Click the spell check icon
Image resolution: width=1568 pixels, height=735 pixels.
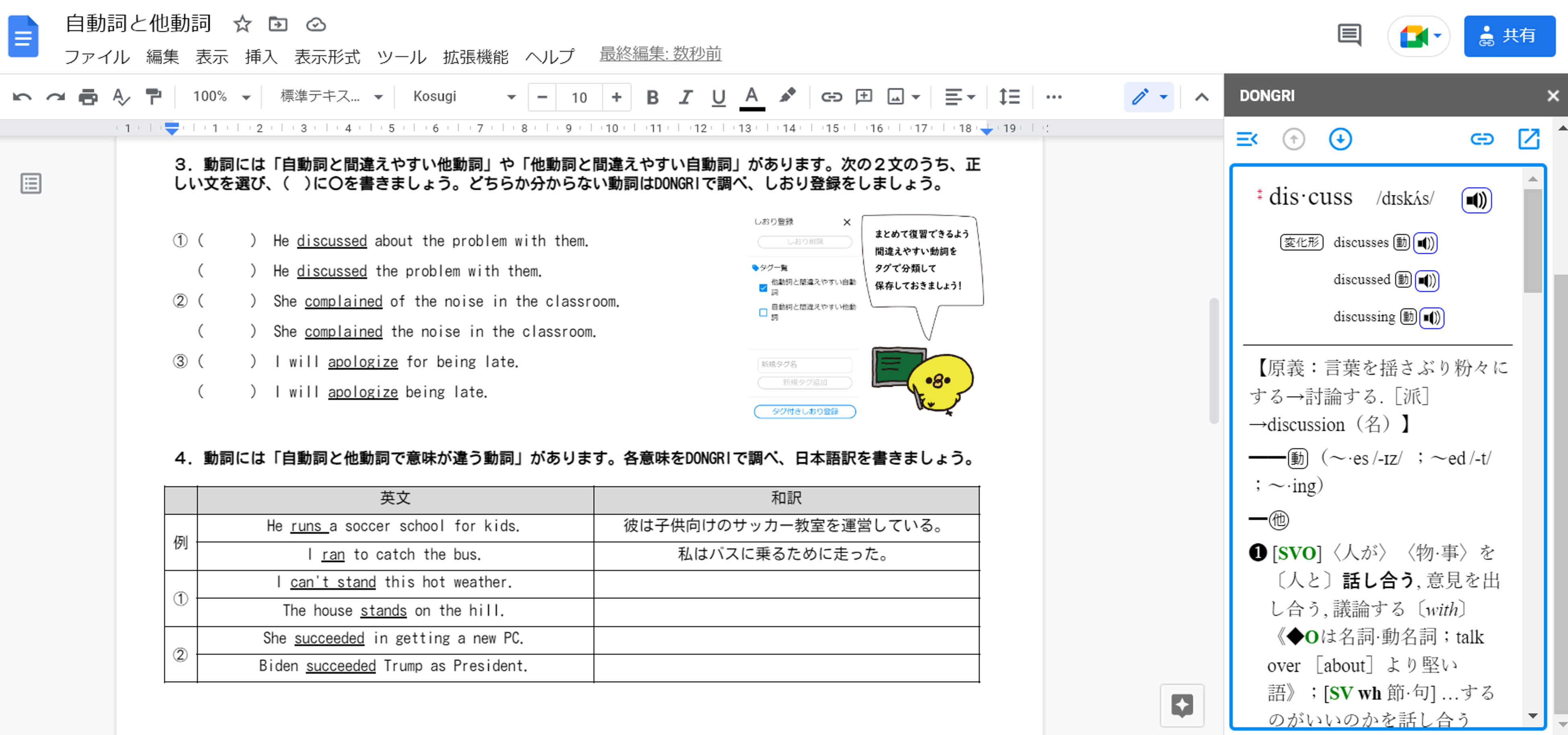tap(121, 97)
